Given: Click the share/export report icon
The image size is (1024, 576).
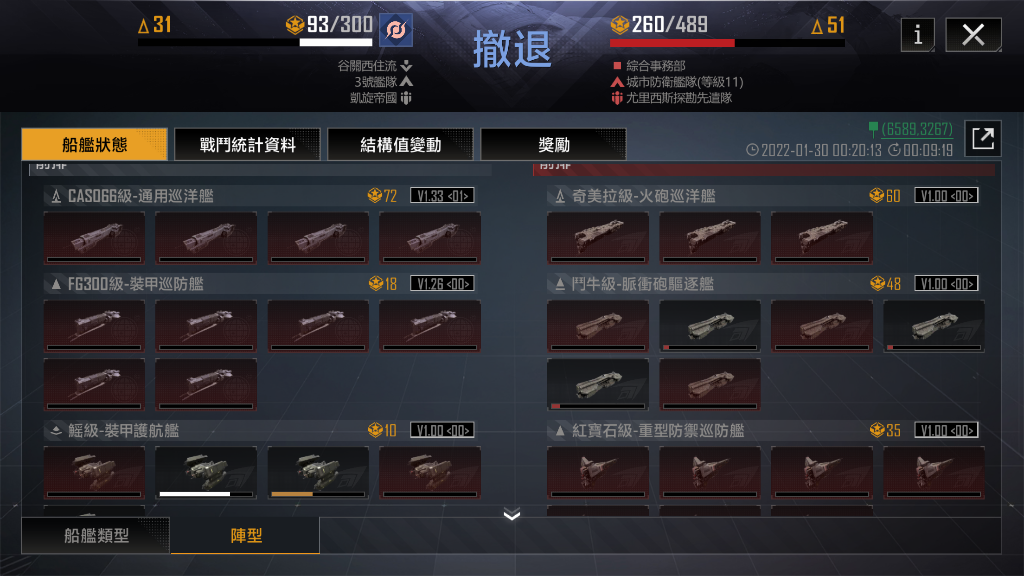Looking at the screenshot, I should [x=983, y=138].
